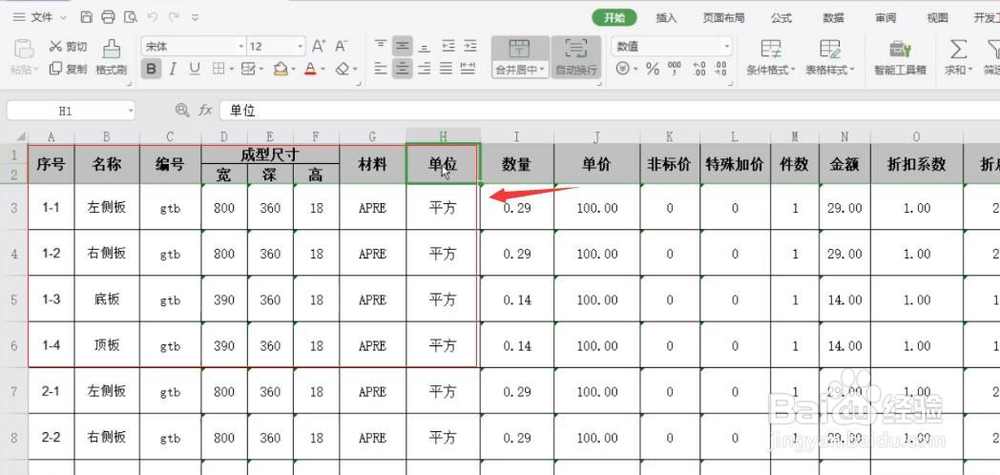Expand the borders dropdown arrow

(x=232, y=69)
